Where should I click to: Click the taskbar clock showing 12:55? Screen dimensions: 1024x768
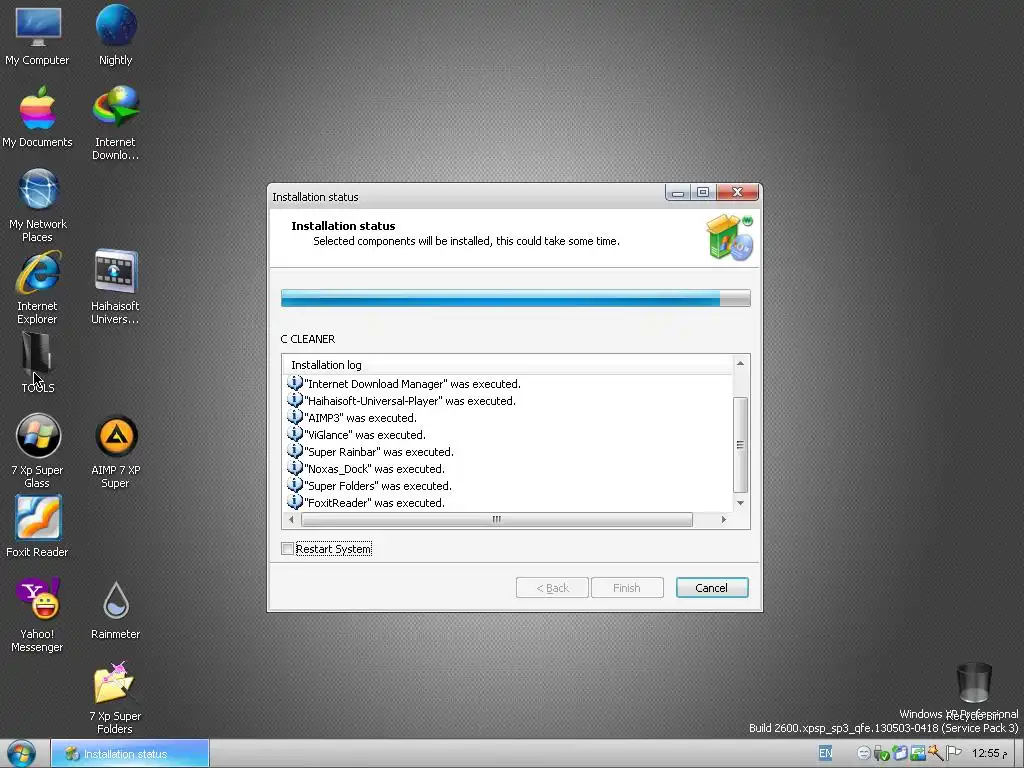click(989, 754)
